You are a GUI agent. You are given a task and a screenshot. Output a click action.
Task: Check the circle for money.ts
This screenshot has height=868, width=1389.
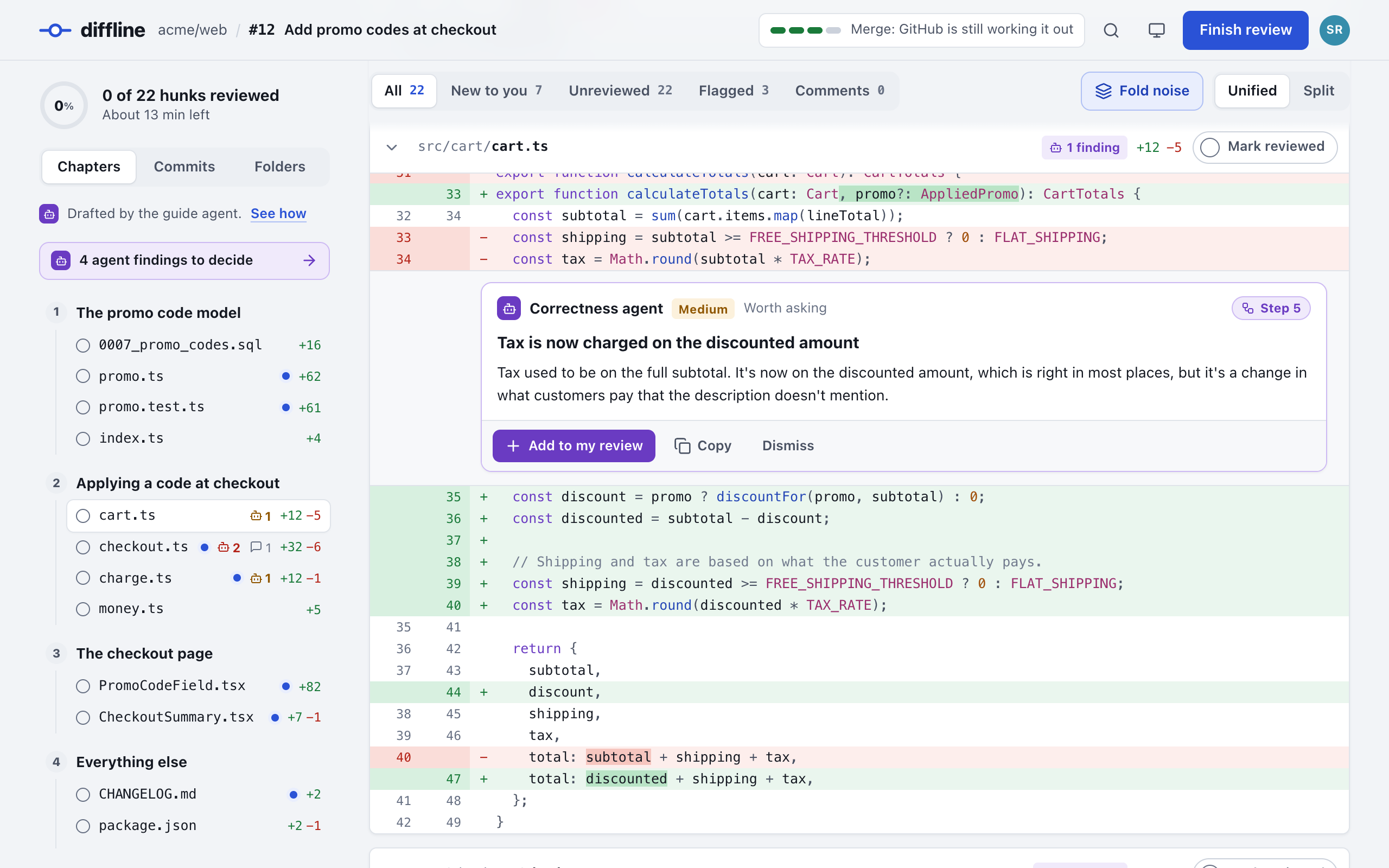pos(83,609)
